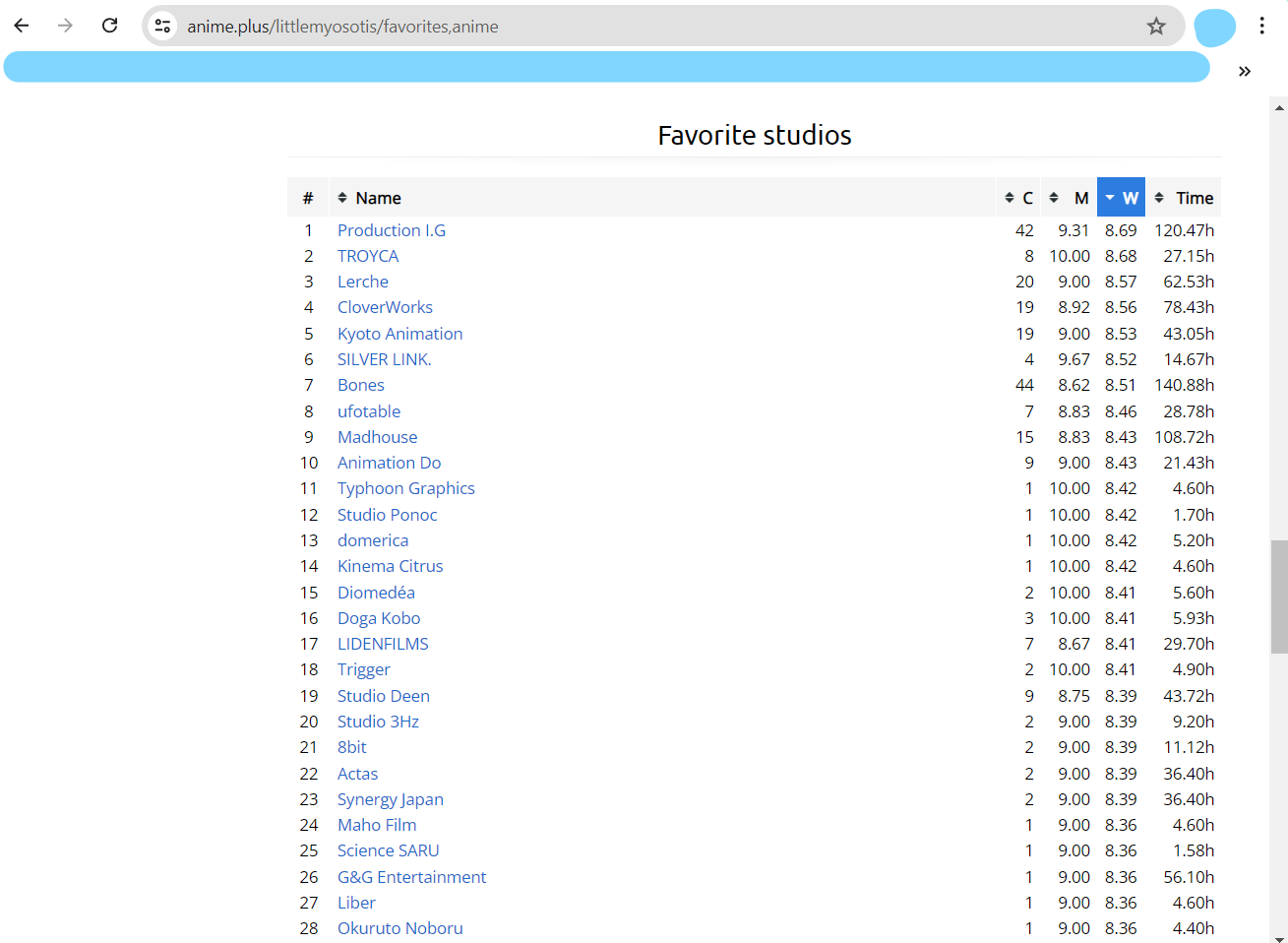Screen dimensions: 1288x943
Task: Show hidden bookmarks with double chevron
Action: pos(1245,71)
